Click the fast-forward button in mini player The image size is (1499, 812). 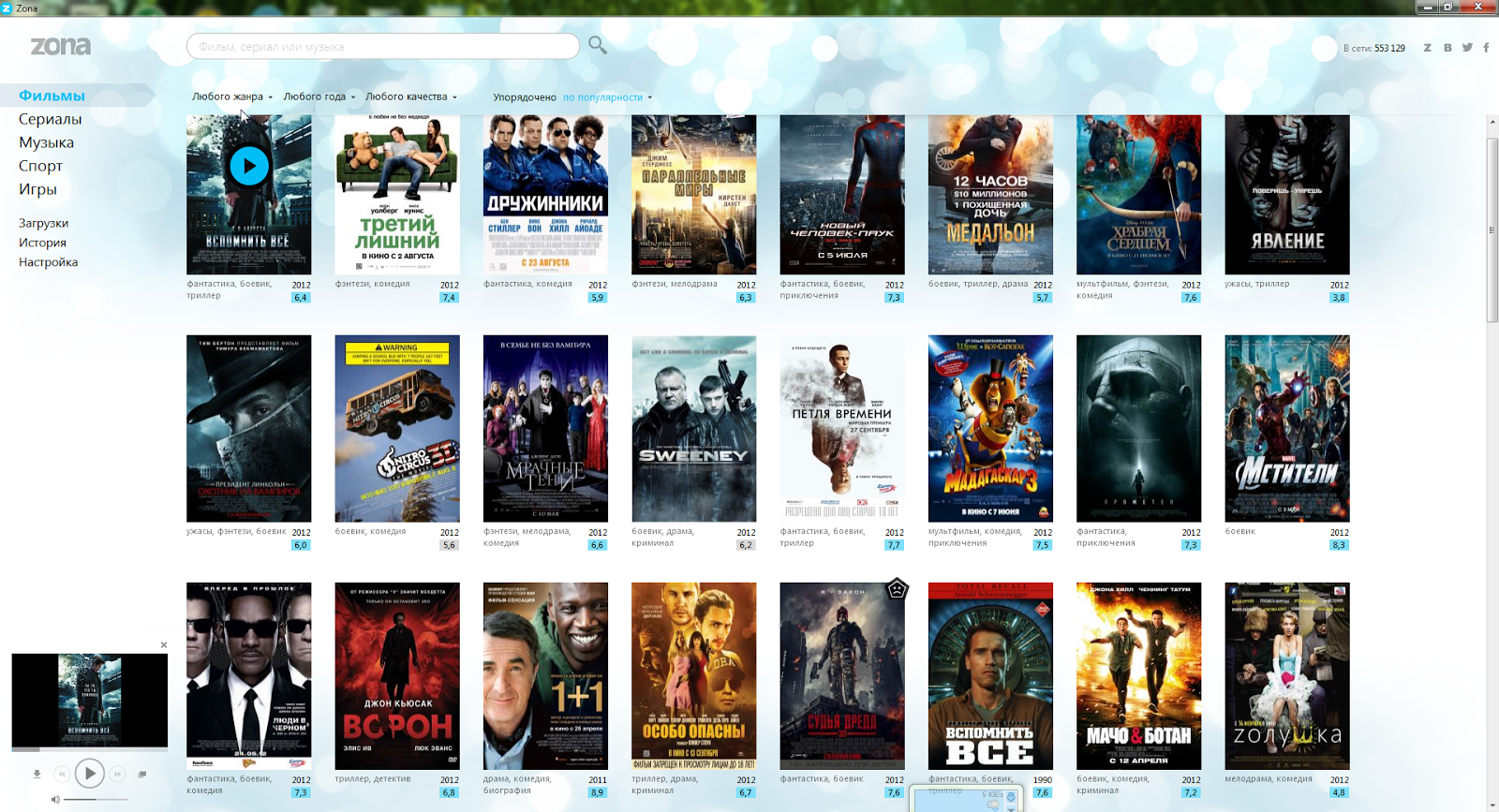coord(117,774)
